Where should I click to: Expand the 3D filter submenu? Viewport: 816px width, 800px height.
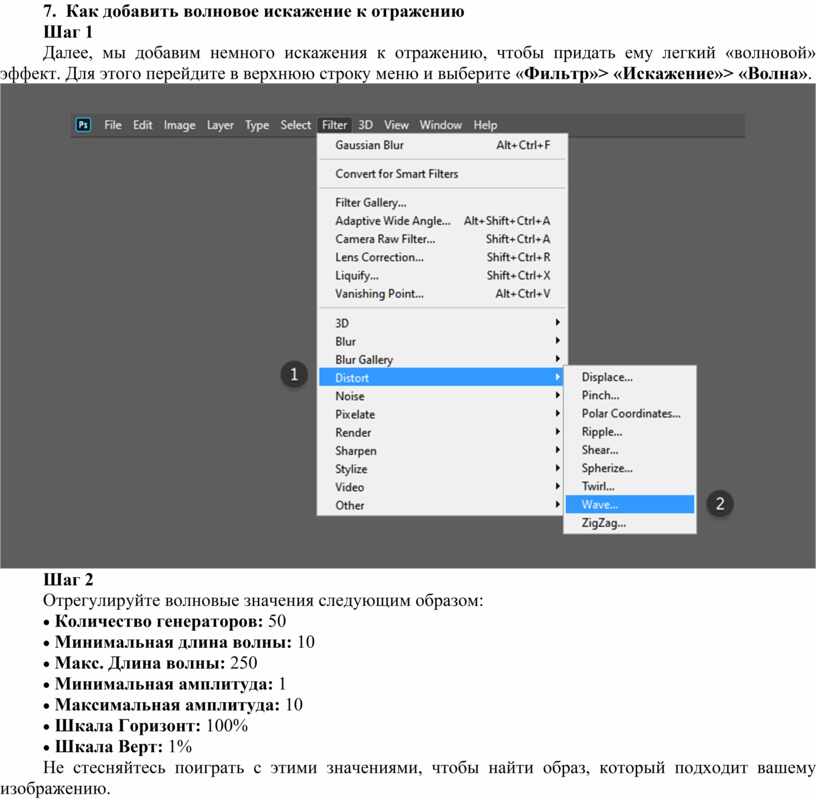(441, 323)
